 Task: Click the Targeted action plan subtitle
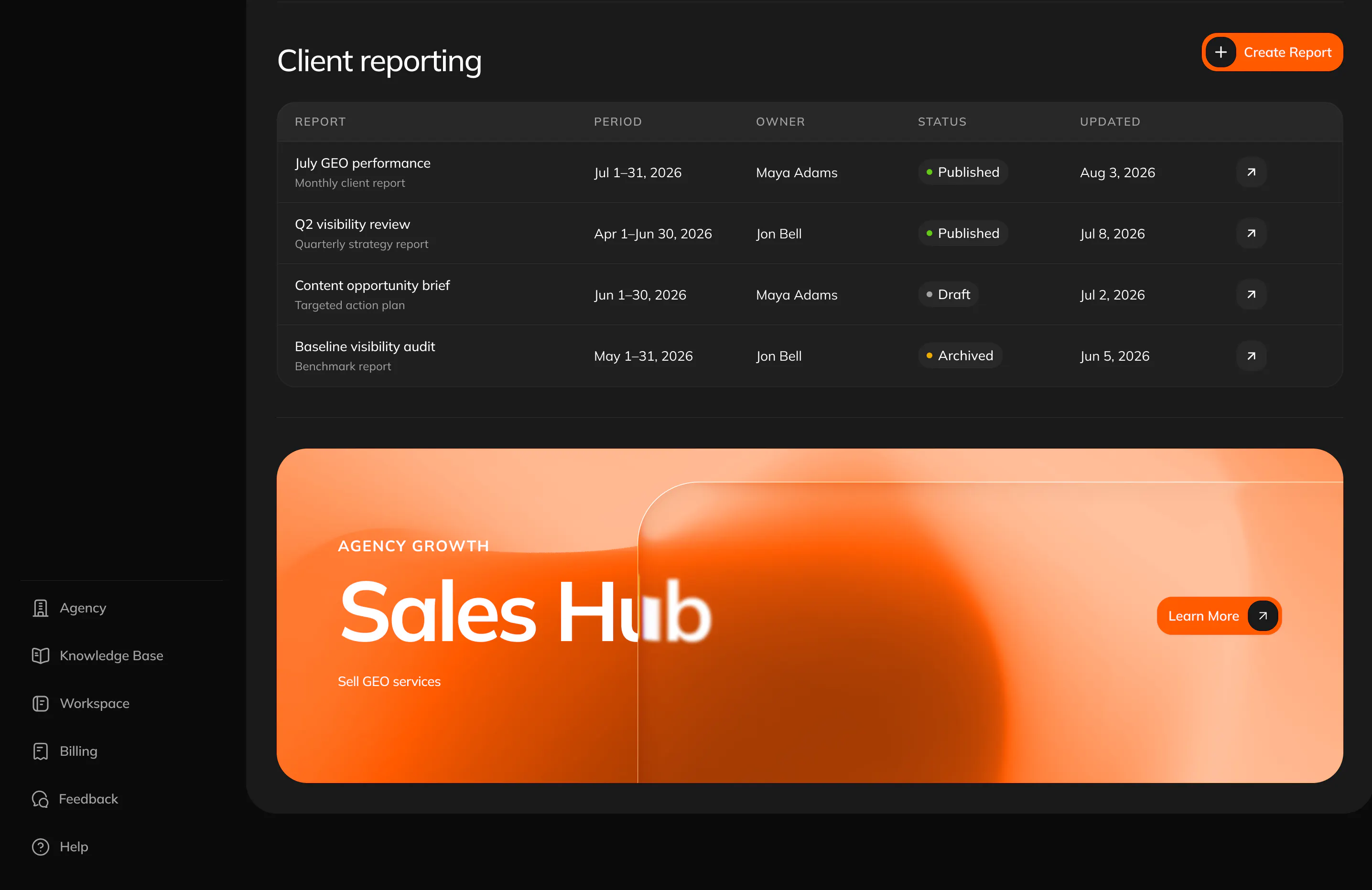click(350, 305)
